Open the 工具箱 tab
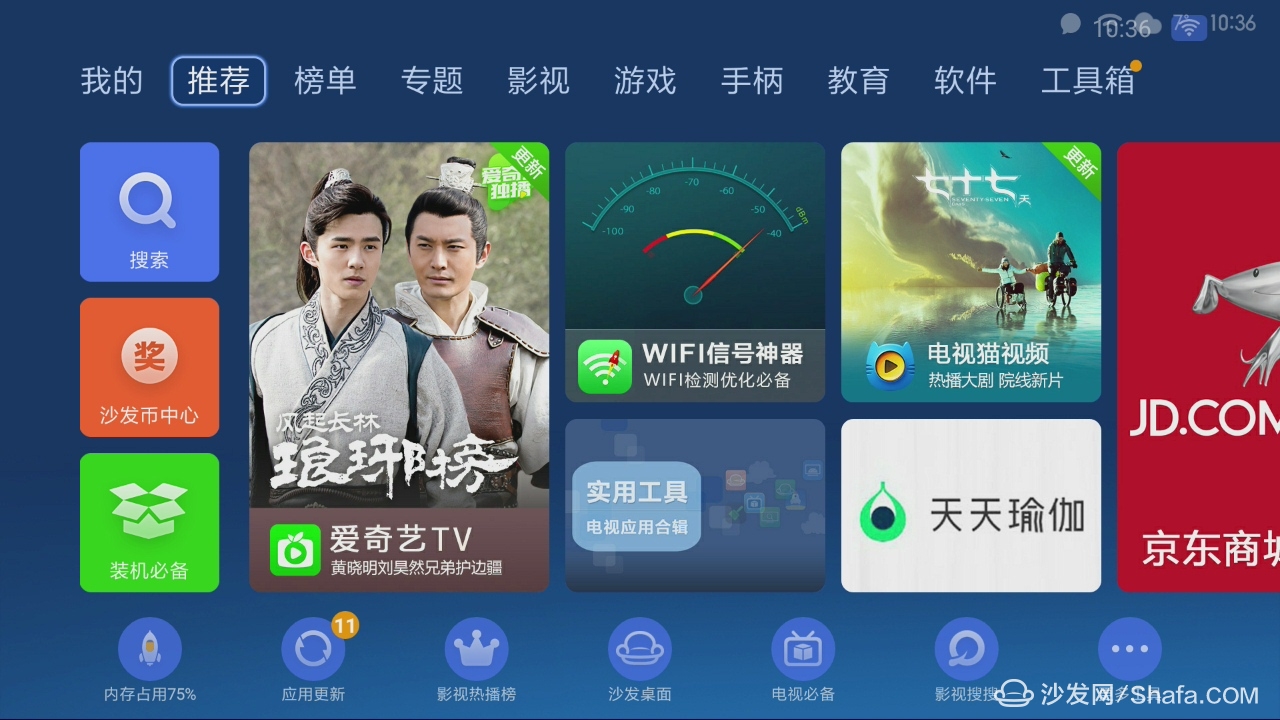Viewport: 1280px width, 720px height. [1088, 81]
